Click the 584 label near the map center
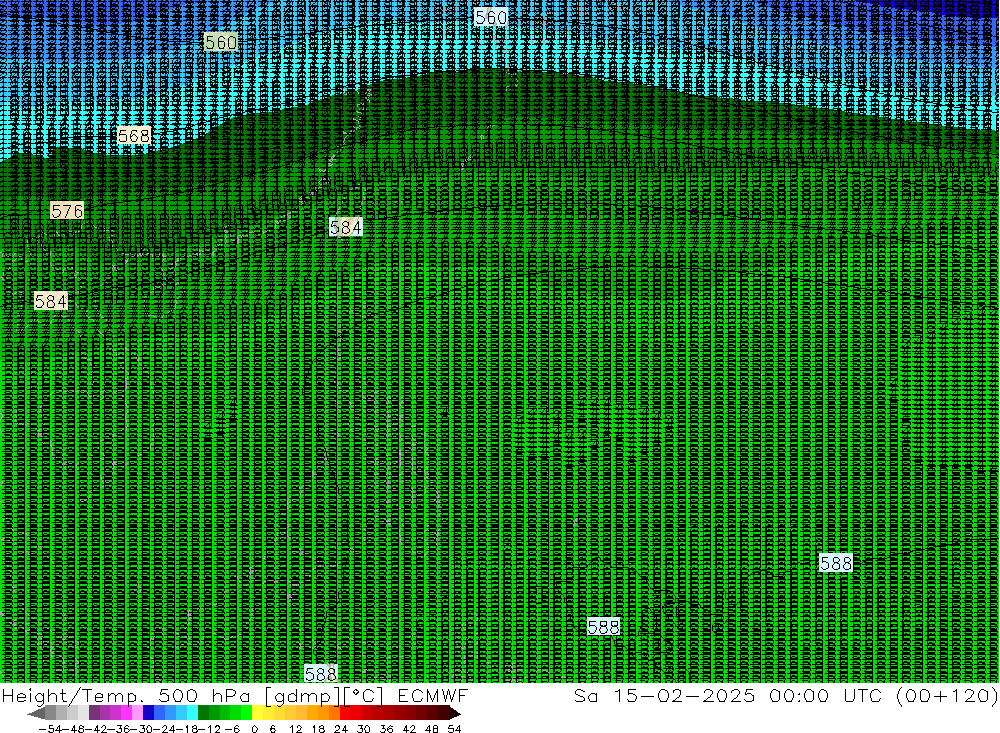The image size is (1000, 733). click(x=346, y=226)
